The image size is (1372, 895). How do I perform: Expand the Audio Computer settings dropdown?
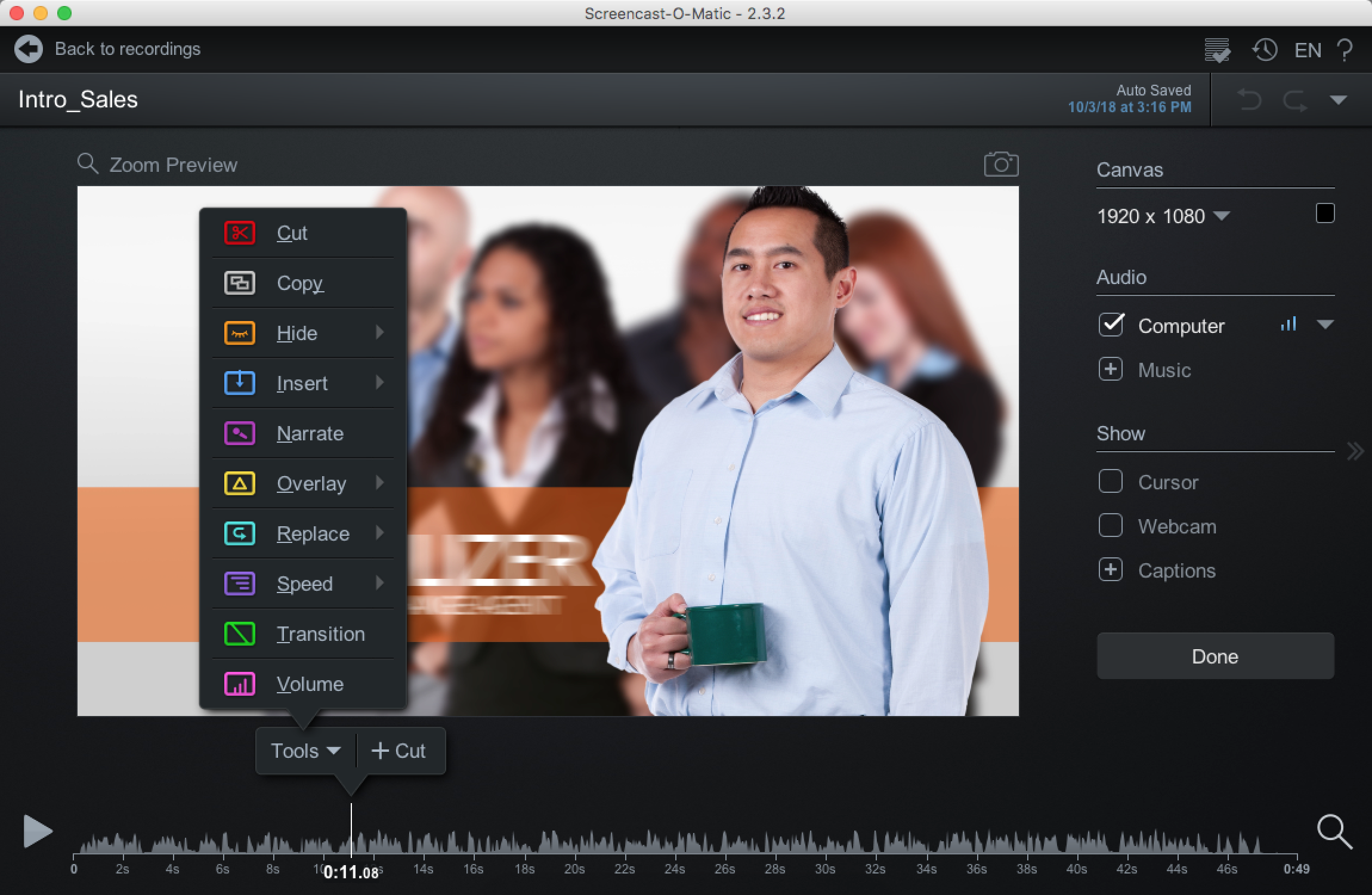(1326, 324)
